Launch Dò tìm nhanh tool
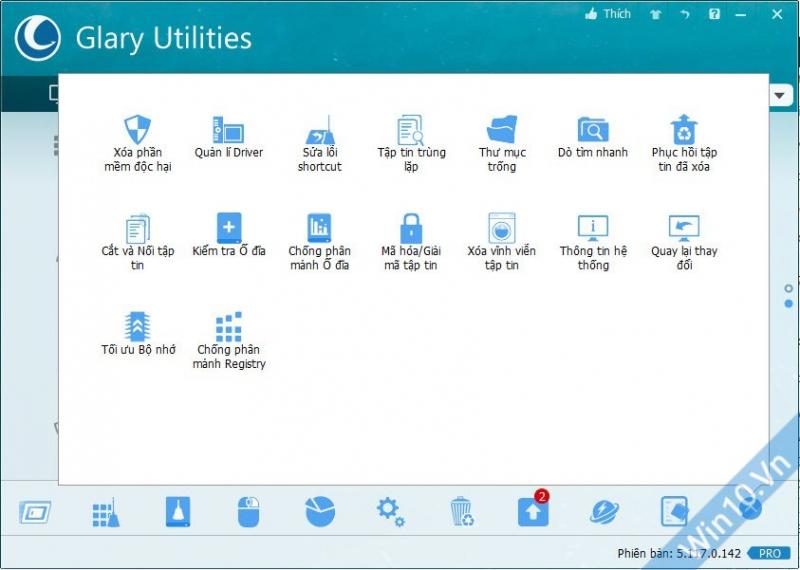The height and width of the screenshot is (570, 800). [593, 137]
